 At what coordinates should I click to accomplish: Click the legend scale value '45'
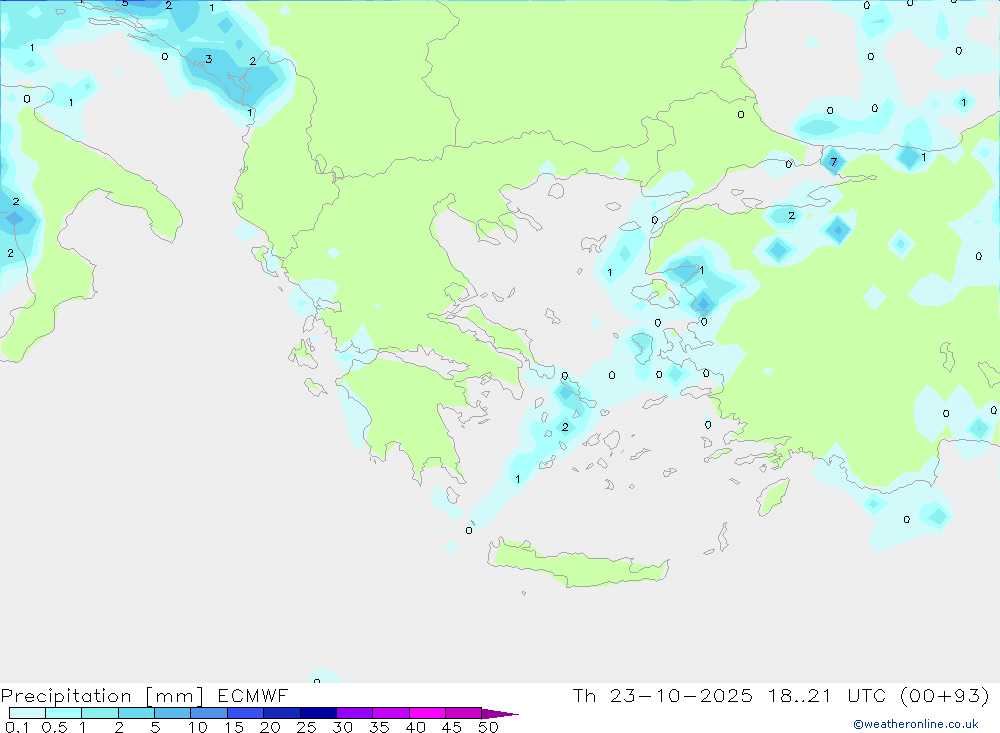pos(452,727)
